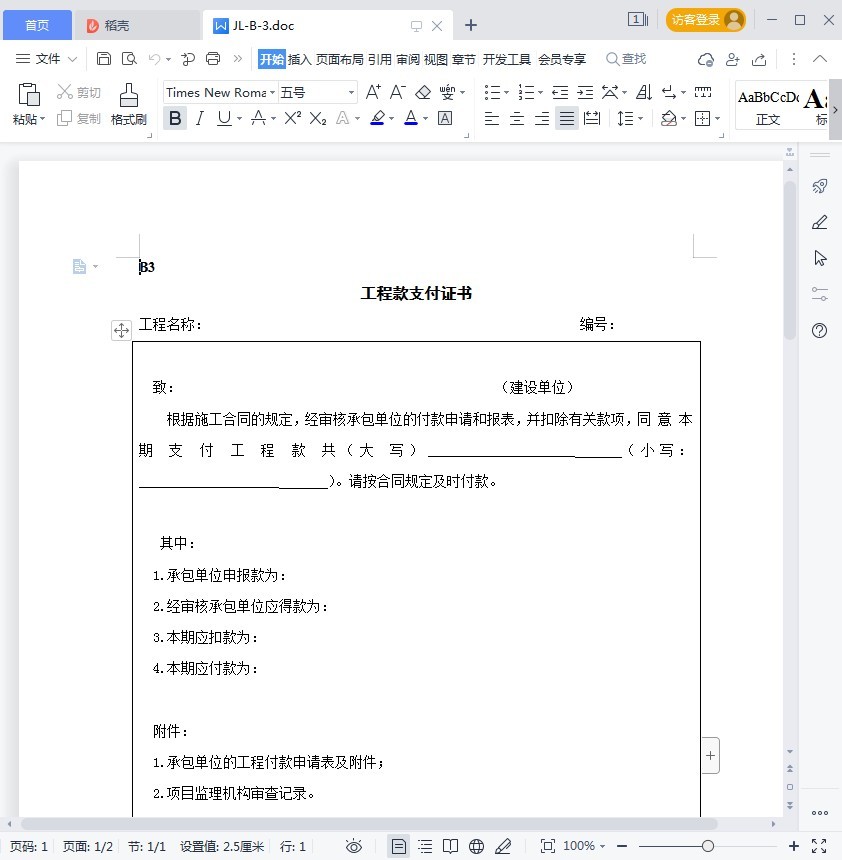This screenshot has width=842, height=860.
Task: Open the Times New Roman font dropdown
Action: 272,92
